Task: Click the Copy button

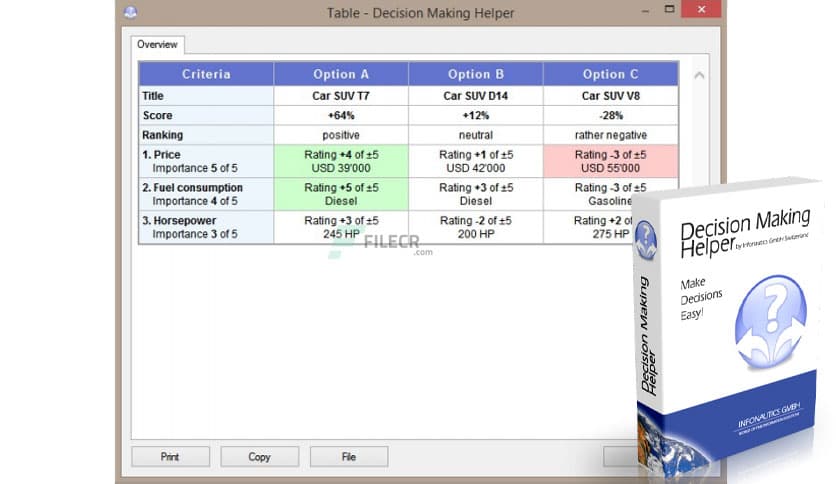Action: tap(259, 457)
